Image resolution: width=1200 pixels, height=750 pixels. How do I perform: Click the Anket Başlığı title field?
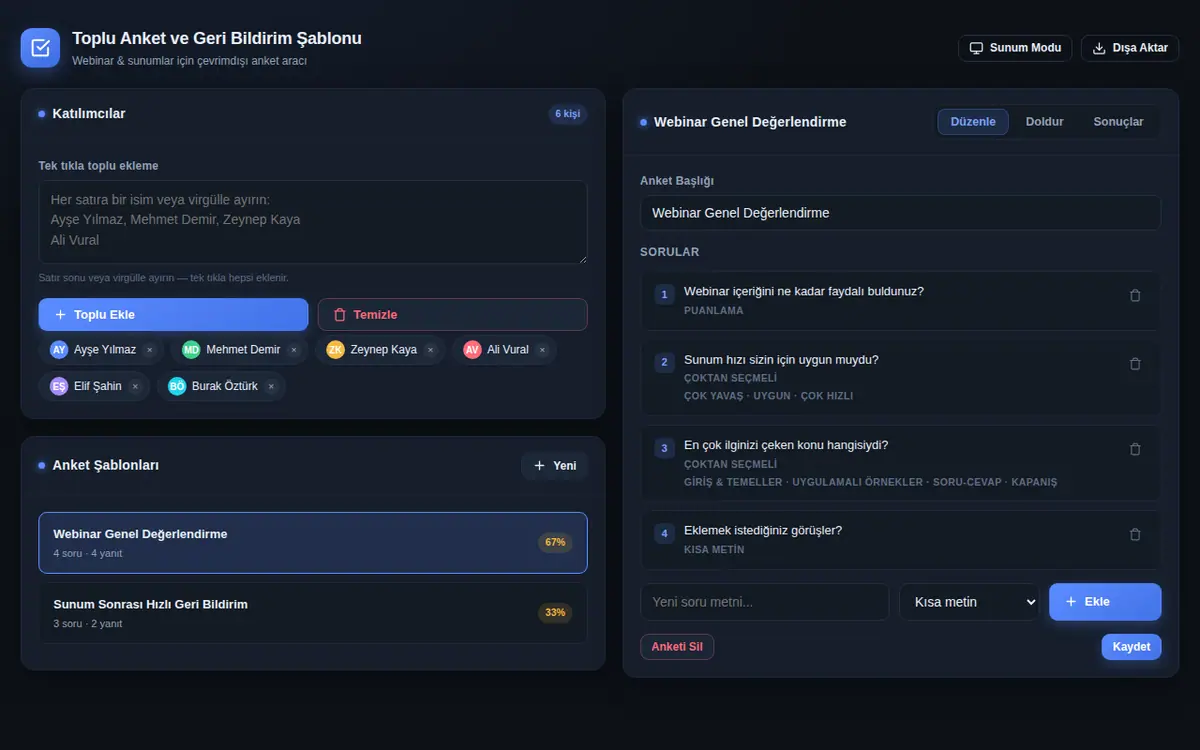[900, 213]
